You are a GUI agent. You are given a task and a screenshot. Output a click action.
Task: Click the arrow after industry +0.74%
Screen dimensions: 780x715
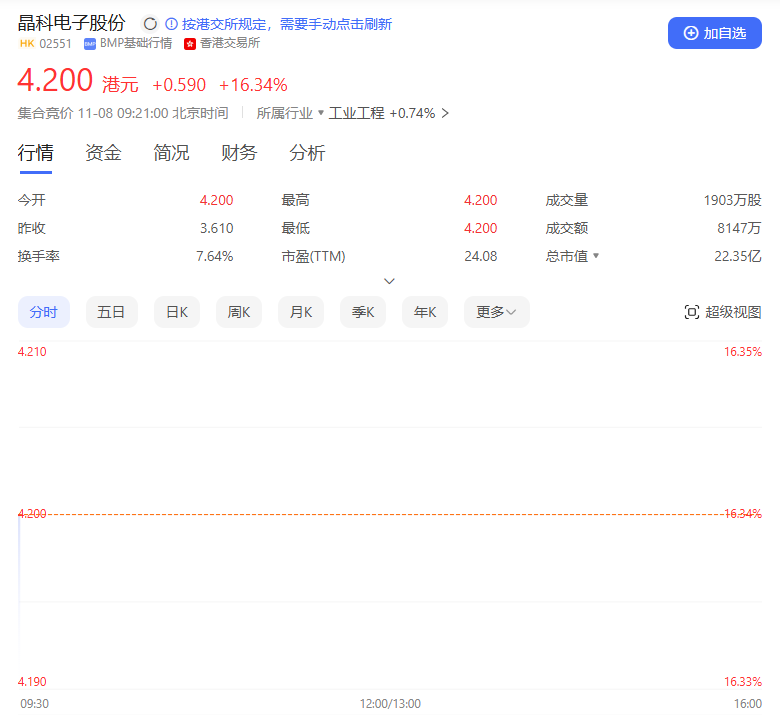pos(445,113)
